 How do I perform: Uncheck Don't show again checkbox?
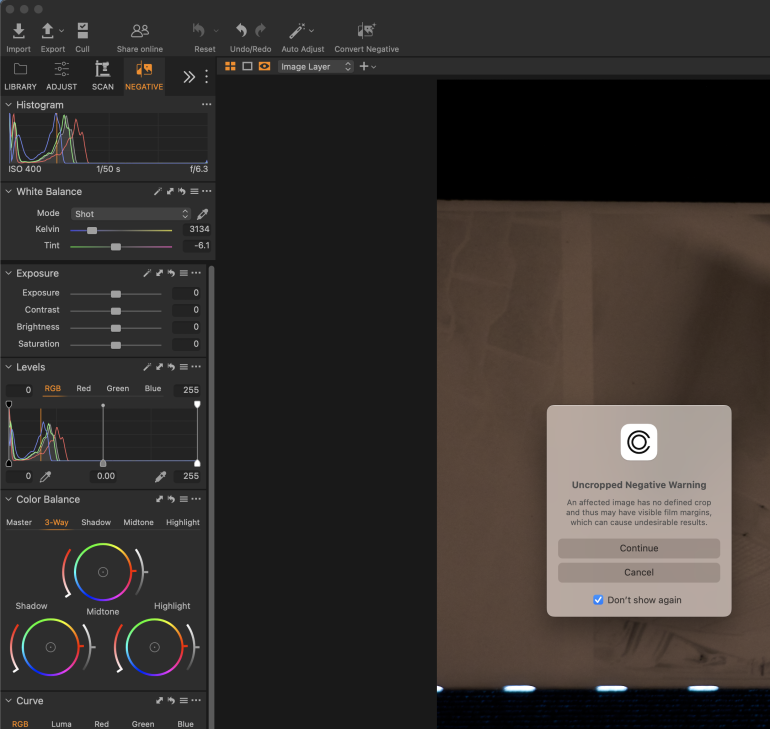(x=598, y=600)
